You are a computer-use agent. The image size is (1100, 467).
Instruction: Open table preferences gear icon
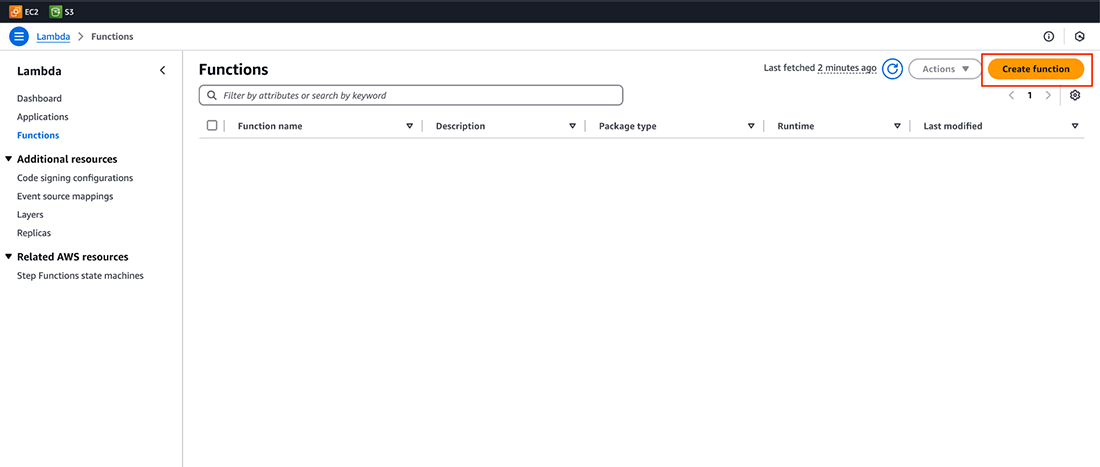point(1075,95)
